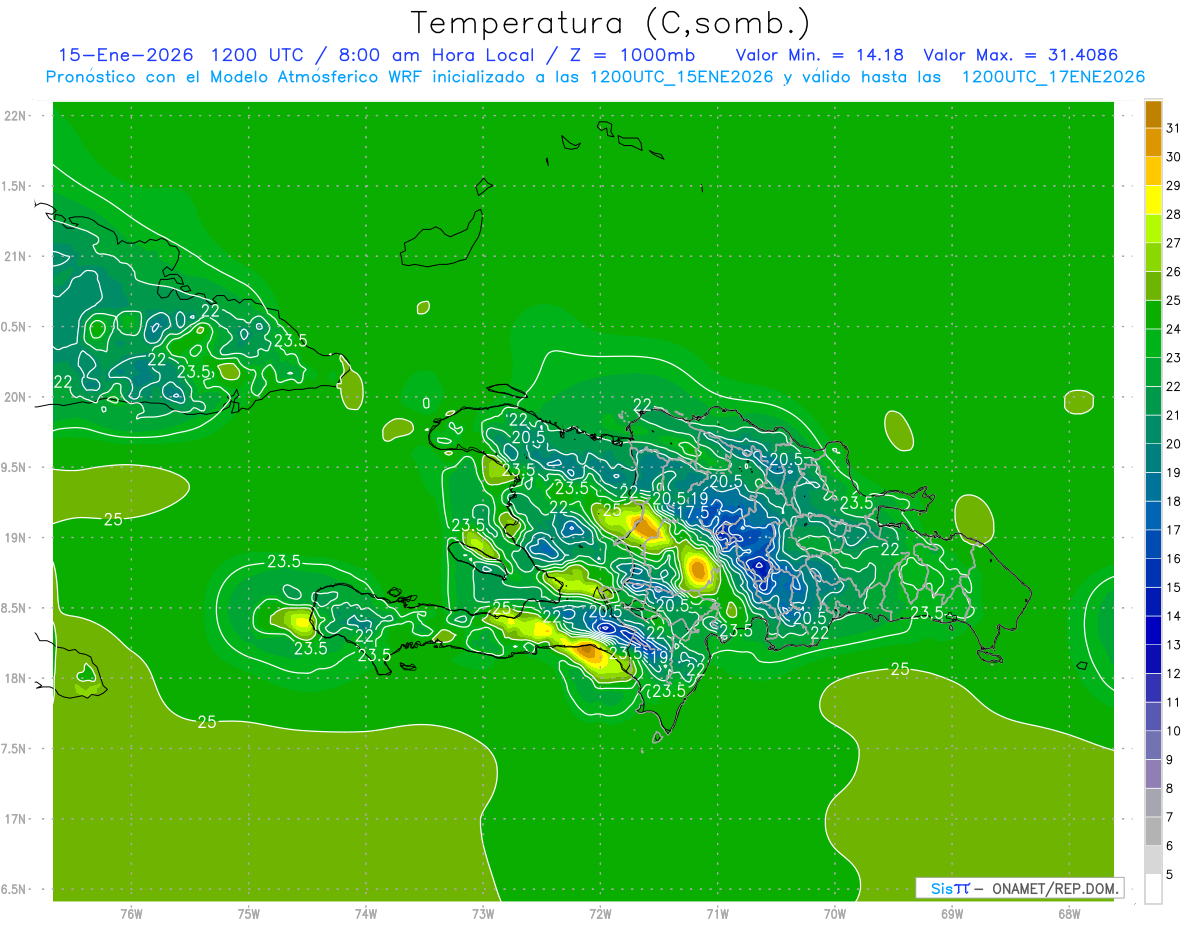Click the colorbar value "31"

tap(1173, 128)
